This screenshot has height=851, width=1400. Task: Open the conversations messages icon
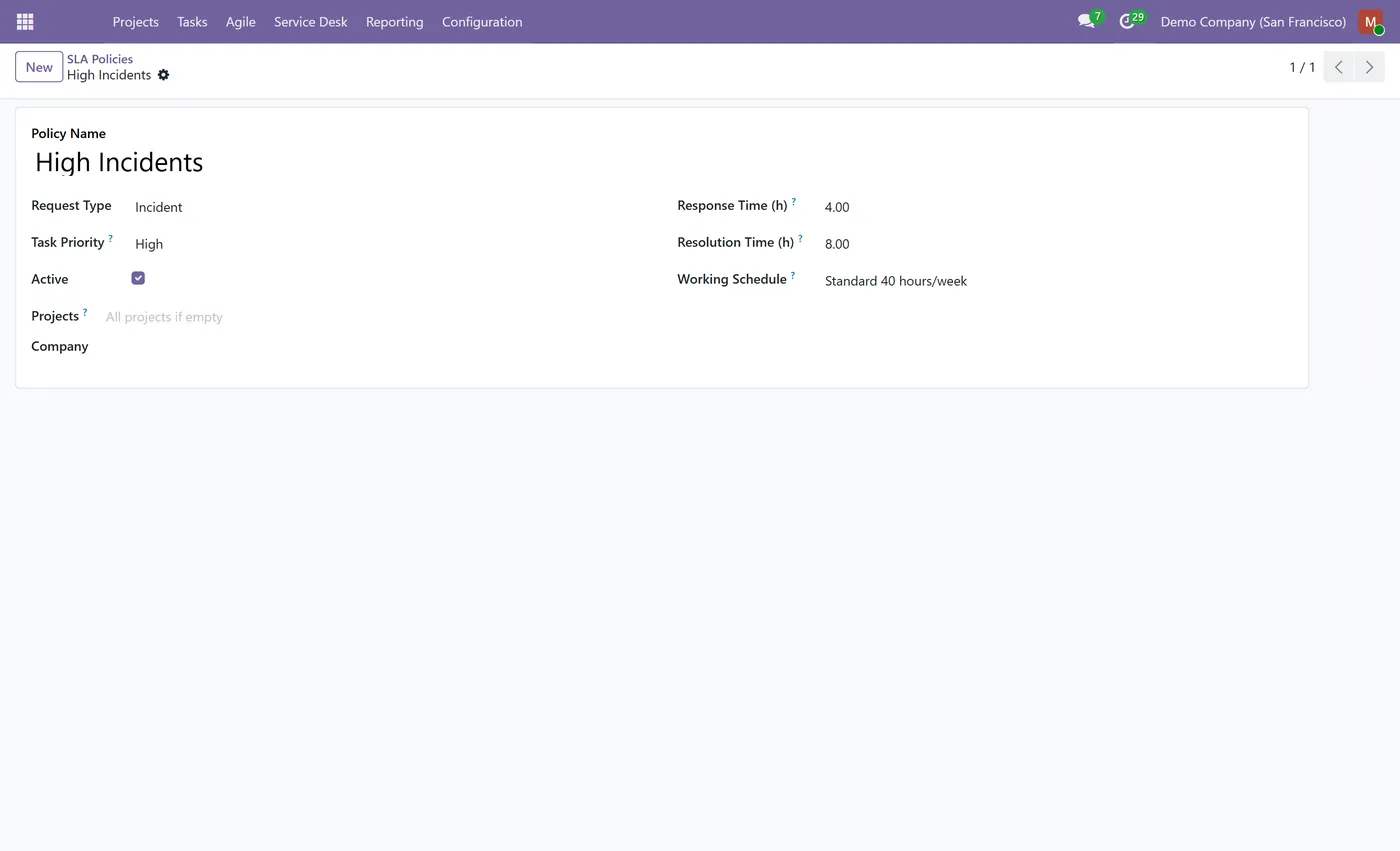pos(1086,21)
